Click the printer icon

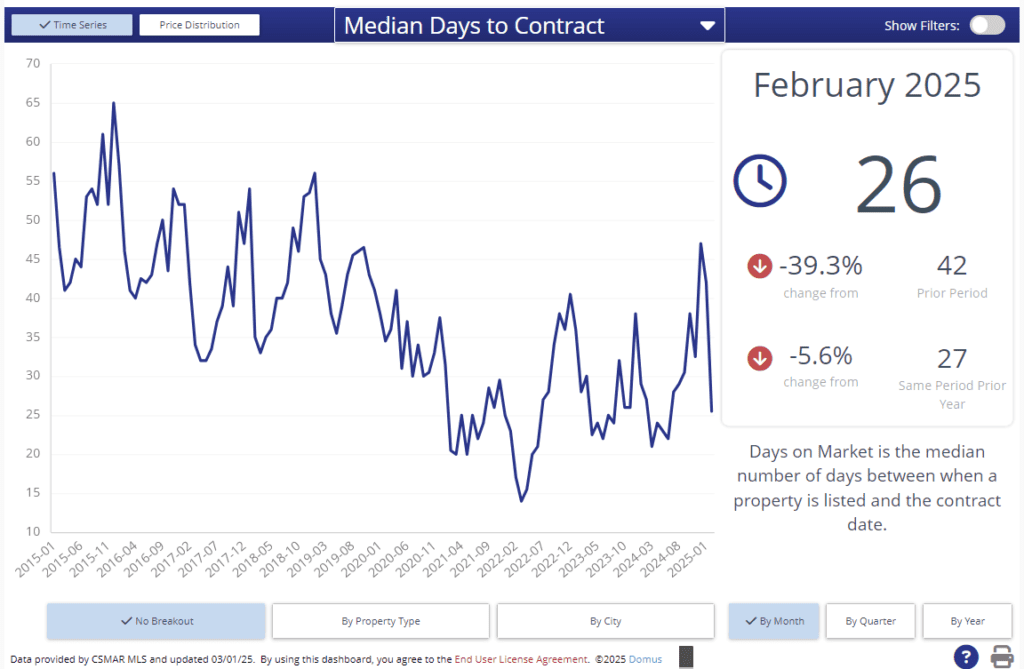[x=1002, y=657]
